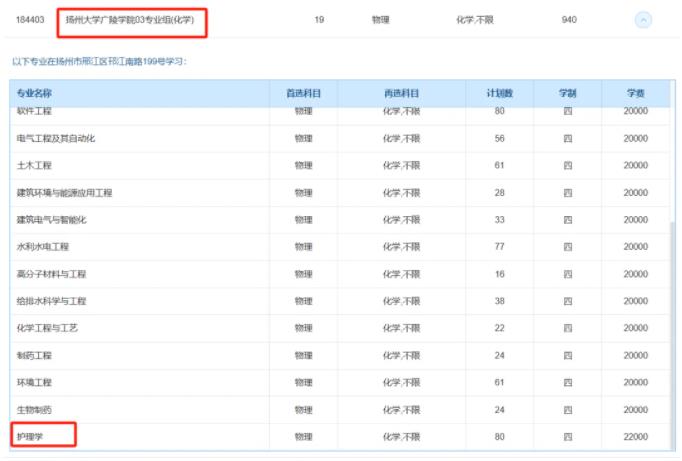The image size is (682, 461).
Task: Click plan count 28 for 建筑环境与能源应用工程
Action: pyautogui.click(x=499, y=193)
